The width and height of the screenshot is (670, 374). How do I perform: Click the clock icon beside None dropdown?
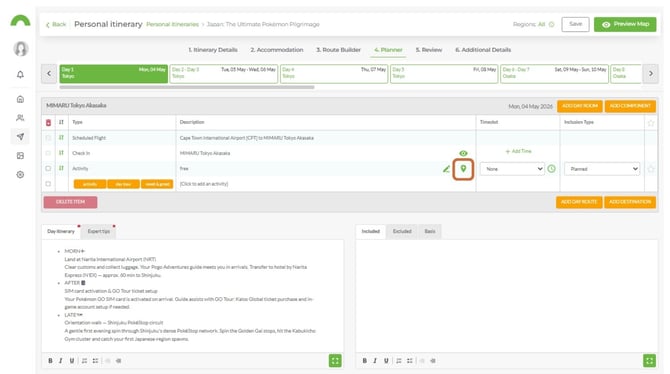[552, 169]
